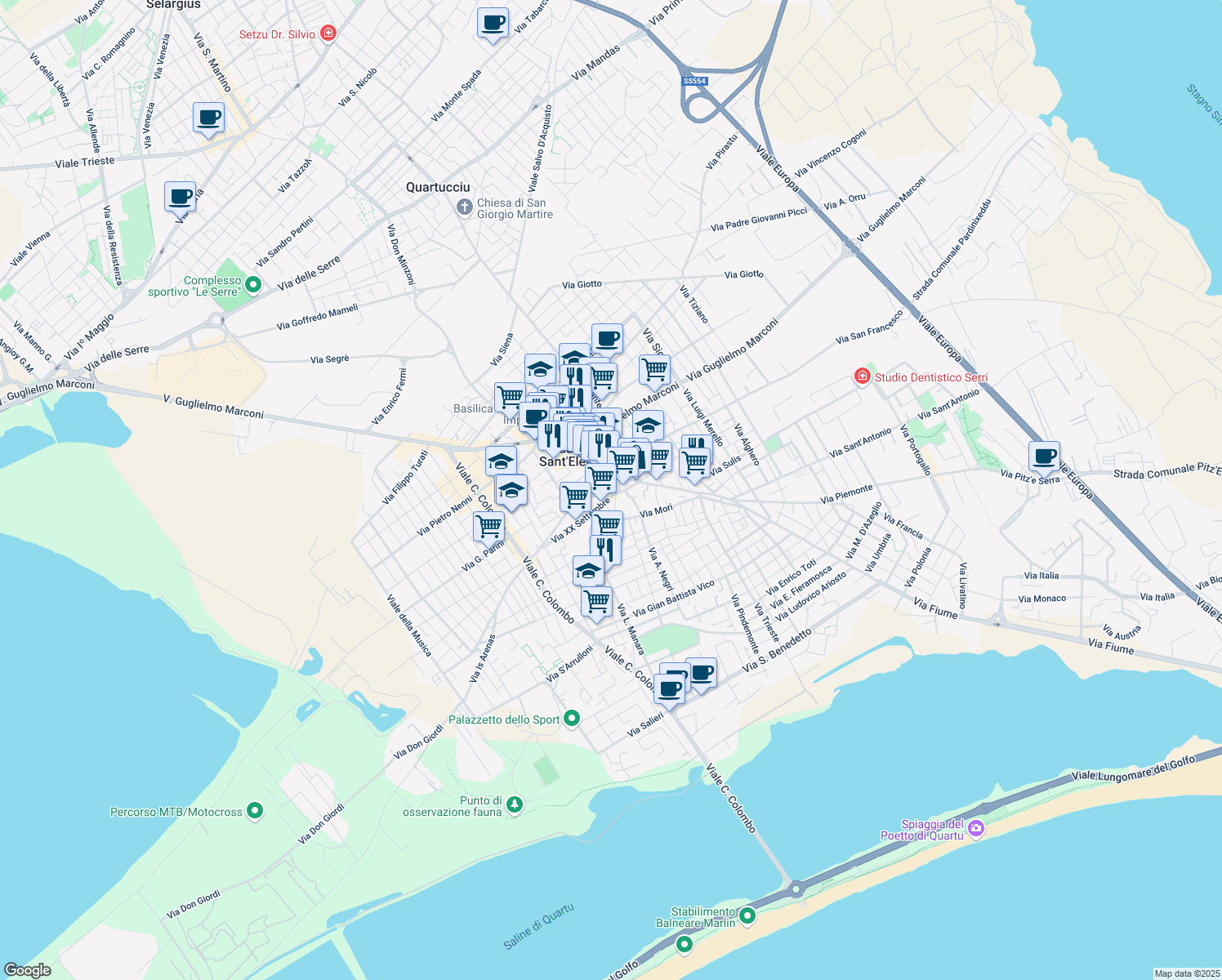Select the Via Goffredo Mameli label
This screenshot has height=980, width=1222.
tap(318, 317)
